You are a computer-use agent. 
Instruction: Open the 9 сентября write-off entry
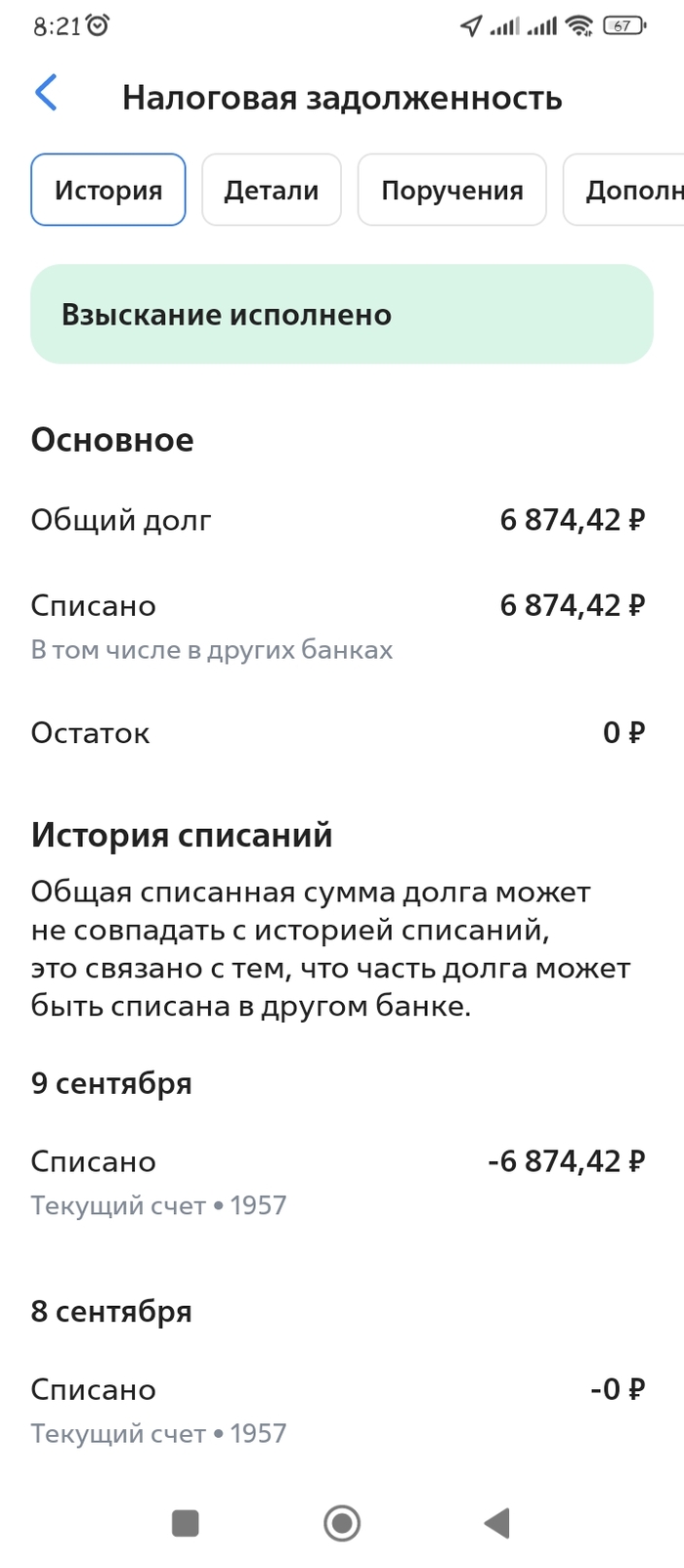(x=337, y=1180)
